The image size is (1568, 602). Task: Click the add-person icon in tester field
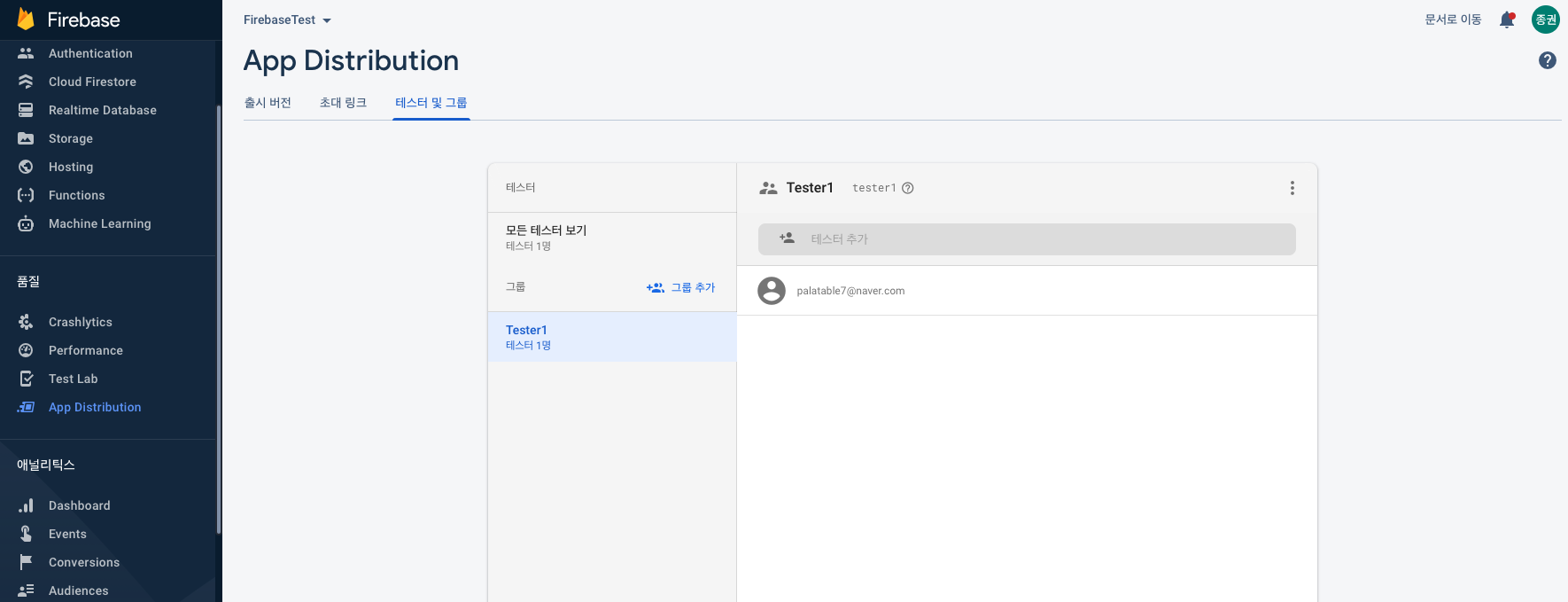tap(787, 238)
